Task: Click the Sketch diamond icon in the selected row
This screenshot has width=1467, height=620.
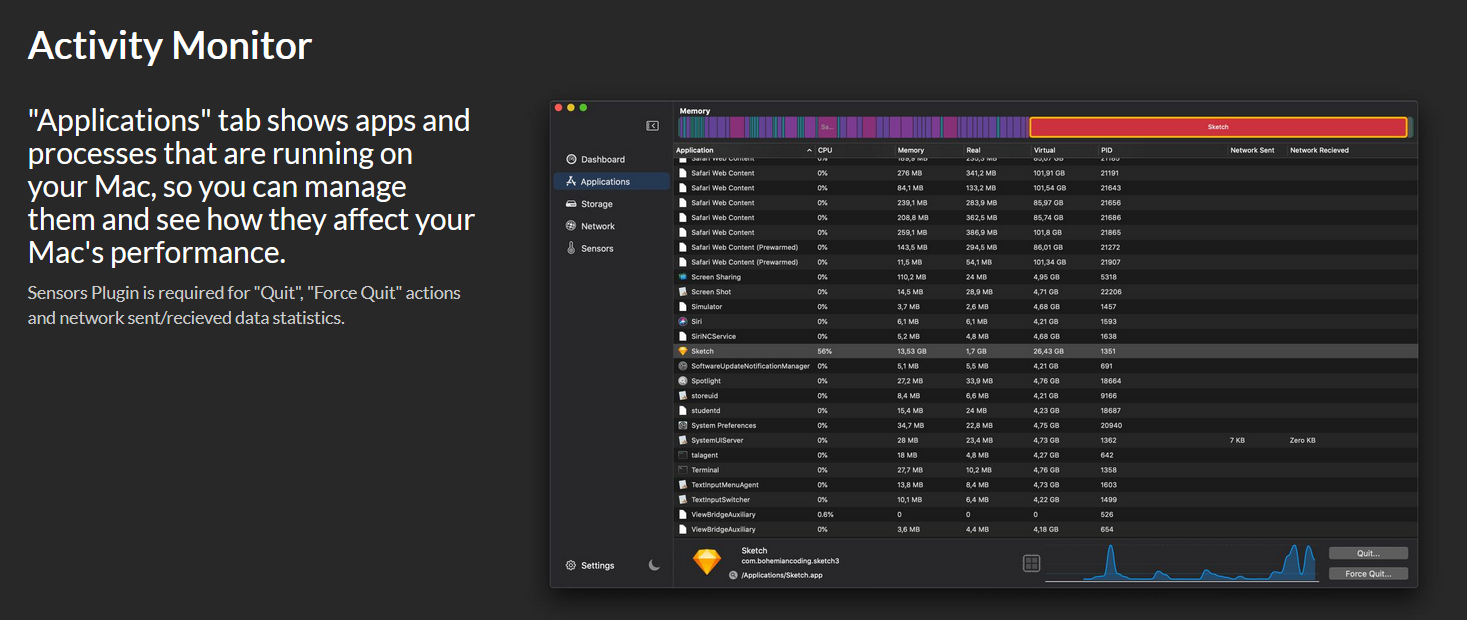Action: click(682, 351)
